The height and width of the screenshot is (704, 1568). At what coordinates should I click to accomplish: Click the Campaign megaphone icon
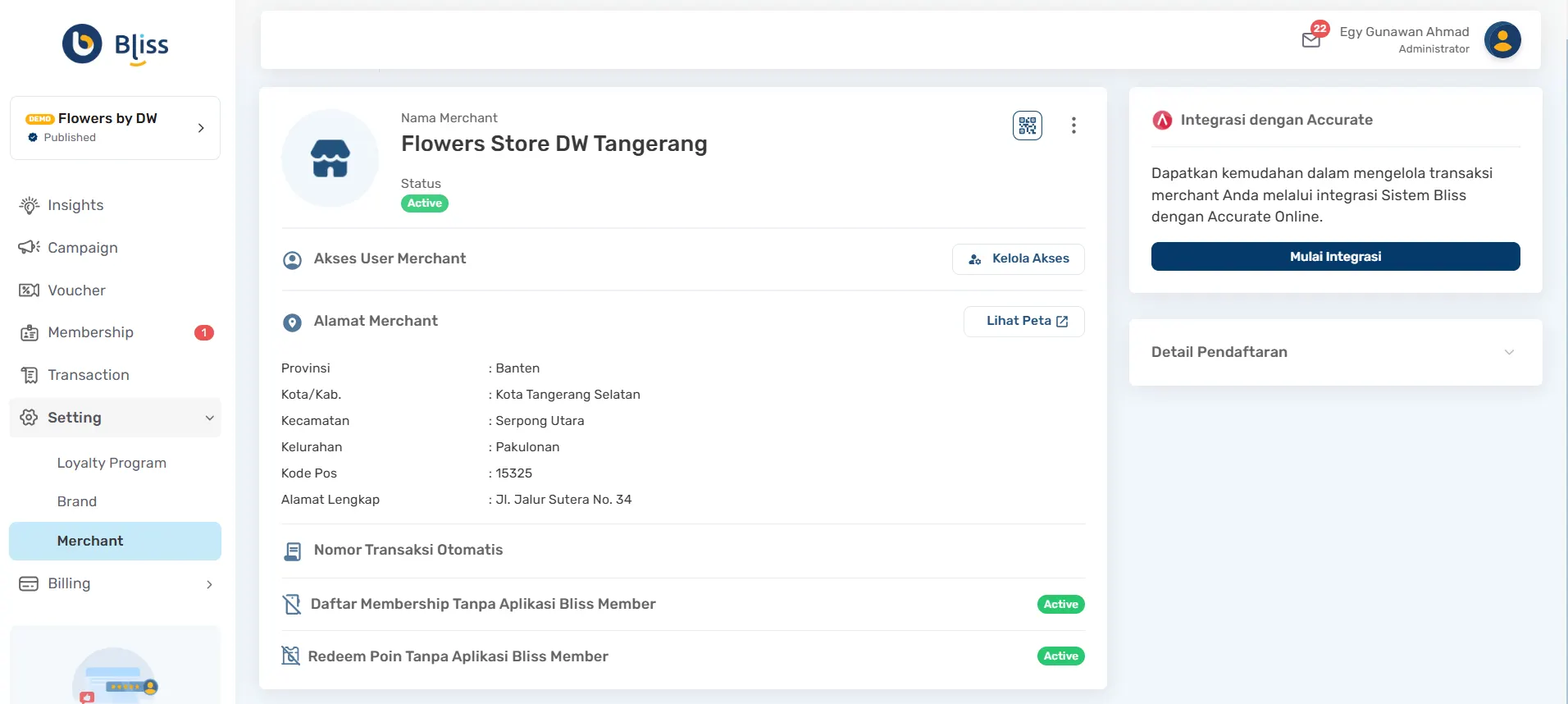pos(30,248)
